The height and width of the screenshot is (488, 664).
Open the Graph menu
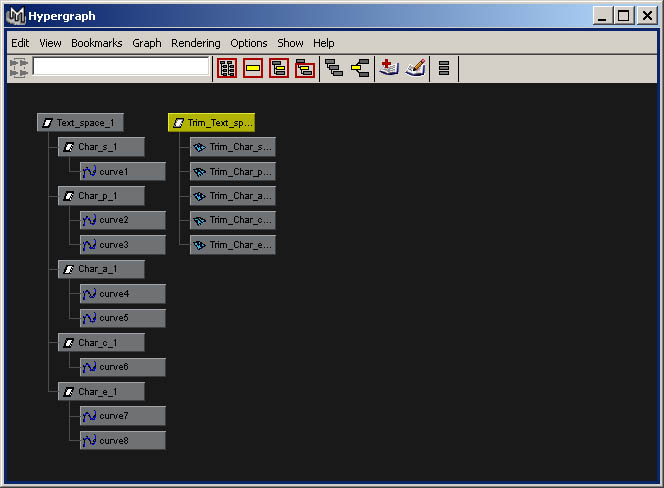click(147, 43)
